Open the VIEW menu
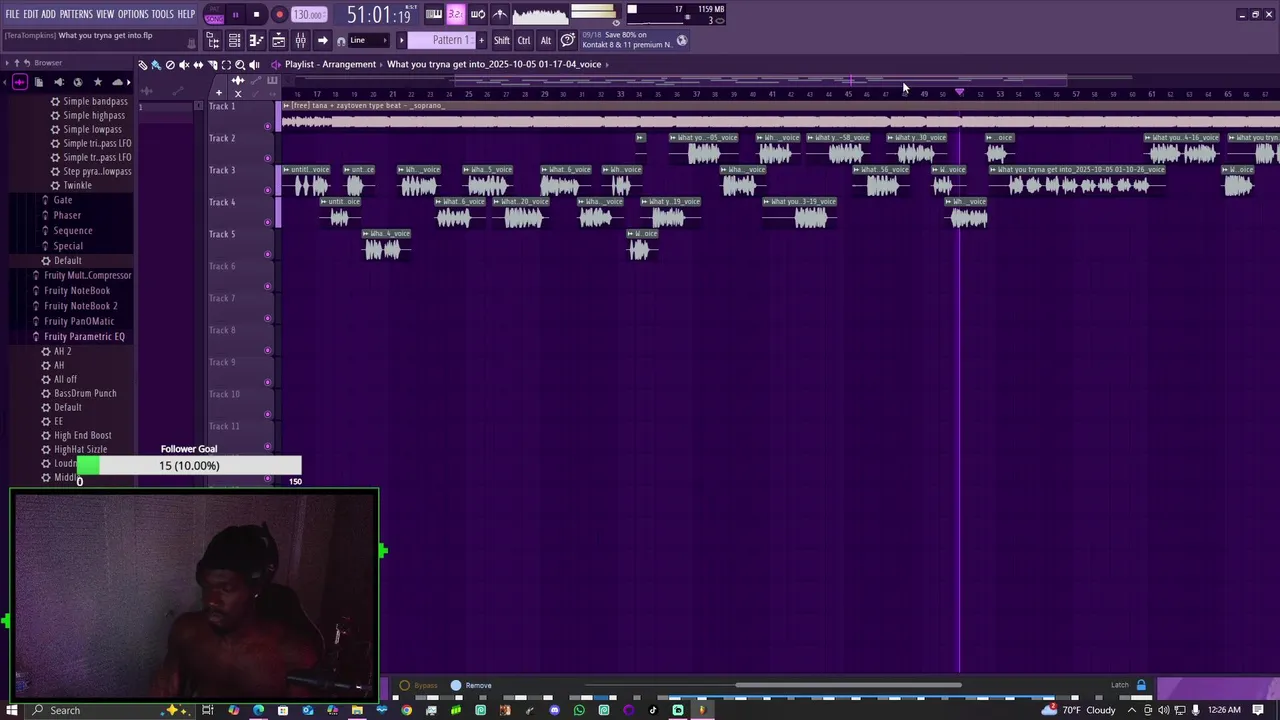This screenshot has height=720, width=1280. pos(105,14)
